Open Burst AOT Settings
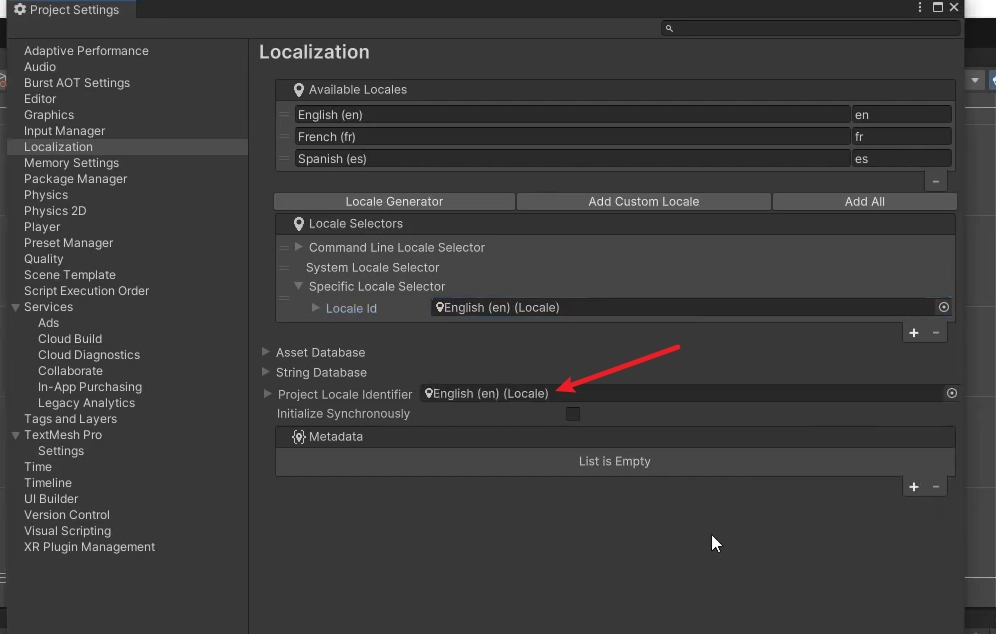Viewport: 996px width, 634px height. pyautogui.click(x=77, y=83)
